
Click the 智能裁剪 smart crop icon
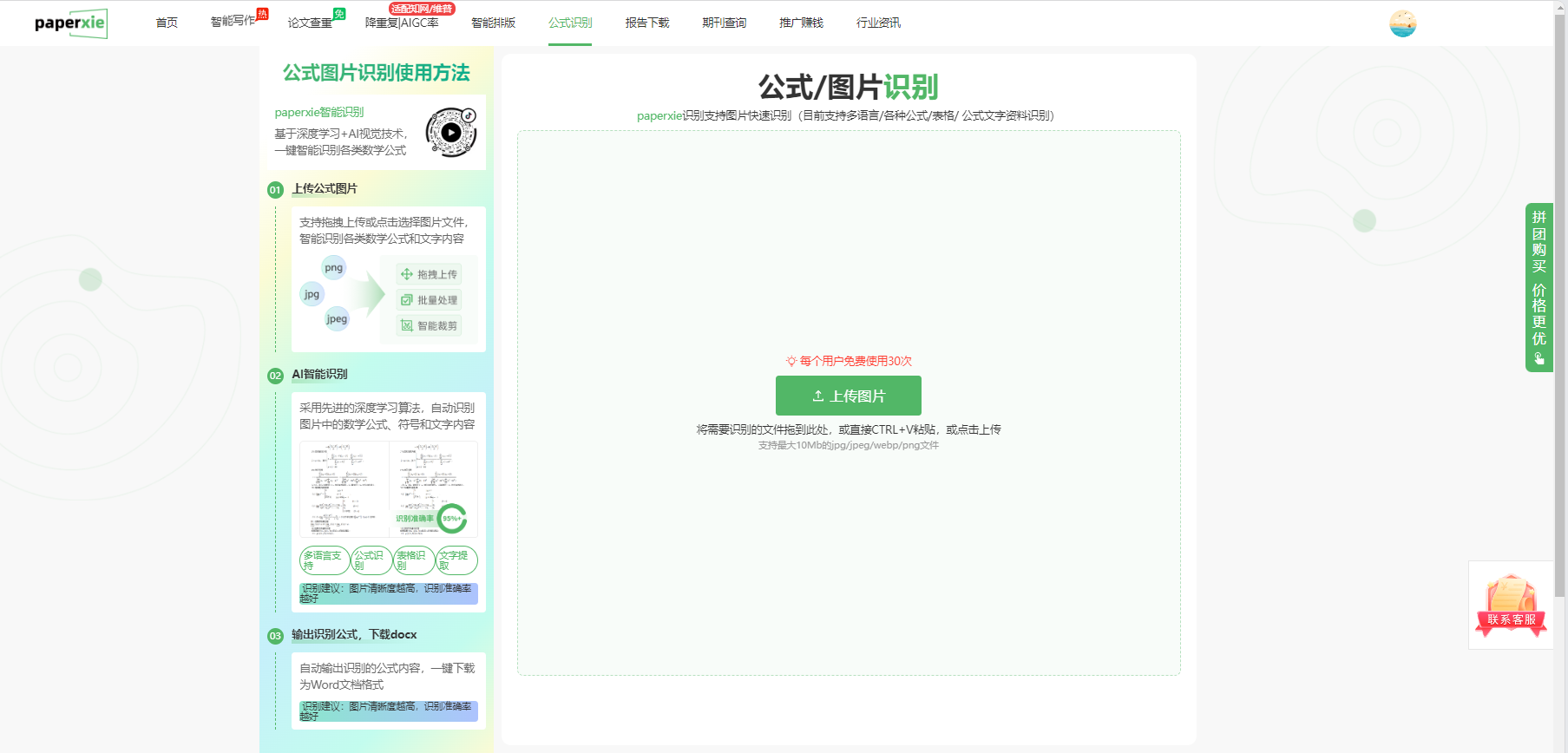(406, 326)
